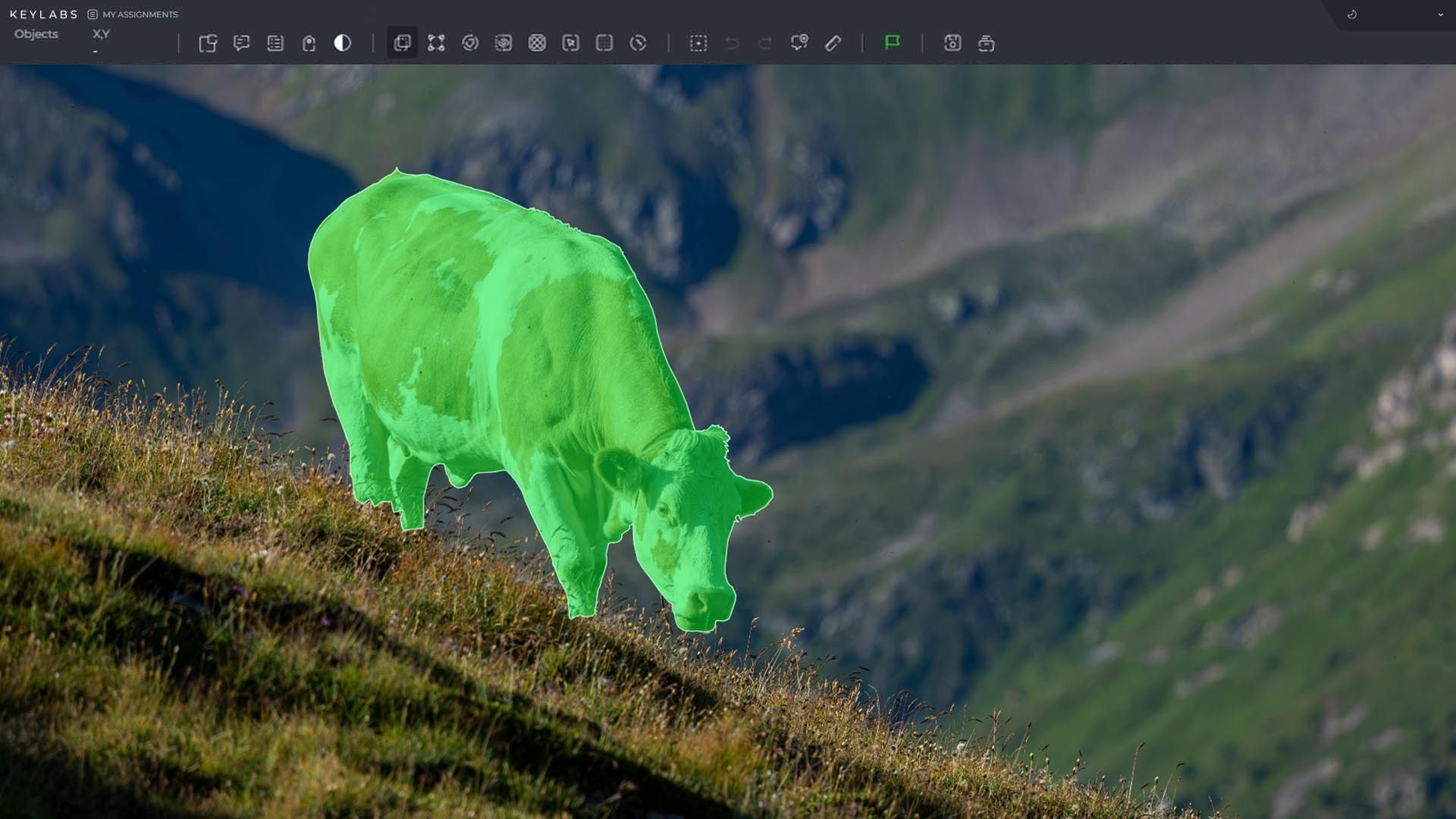Open the free transform tool
This screenshot has height=819, width=1456.
coord(436,43)
